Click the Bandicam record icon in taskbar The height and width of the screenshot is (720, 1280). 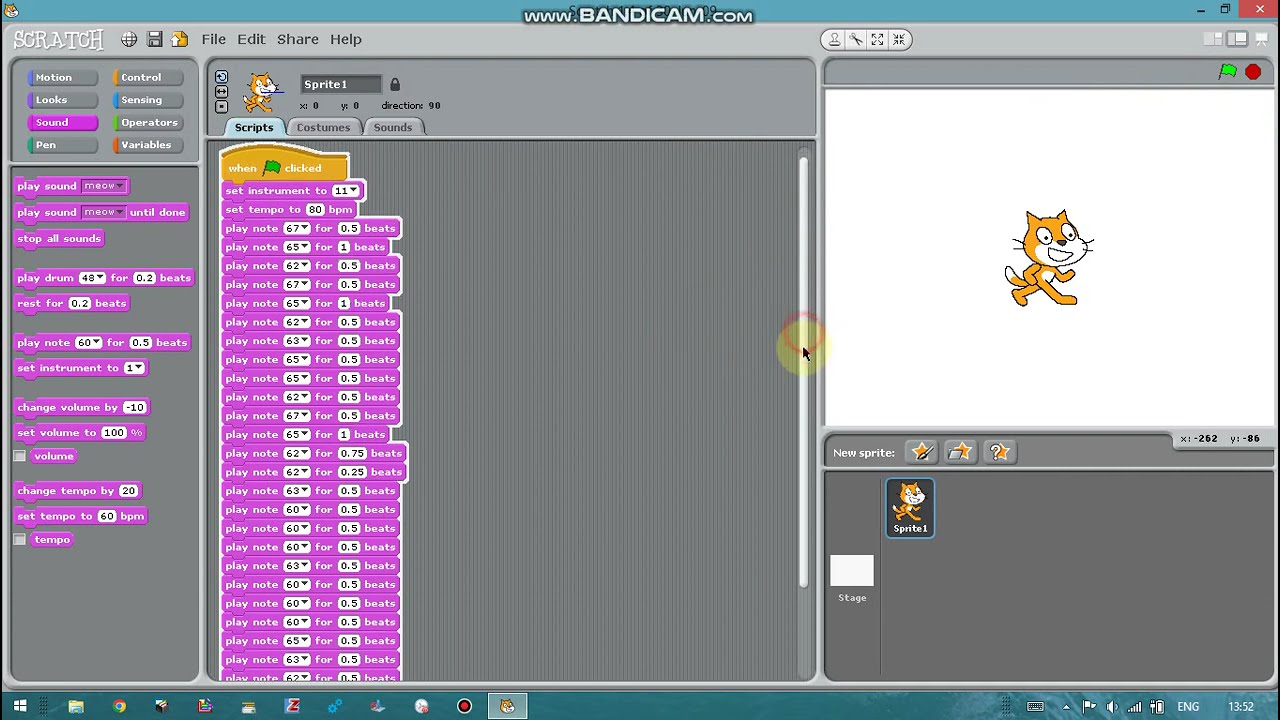tap(464, 706)
